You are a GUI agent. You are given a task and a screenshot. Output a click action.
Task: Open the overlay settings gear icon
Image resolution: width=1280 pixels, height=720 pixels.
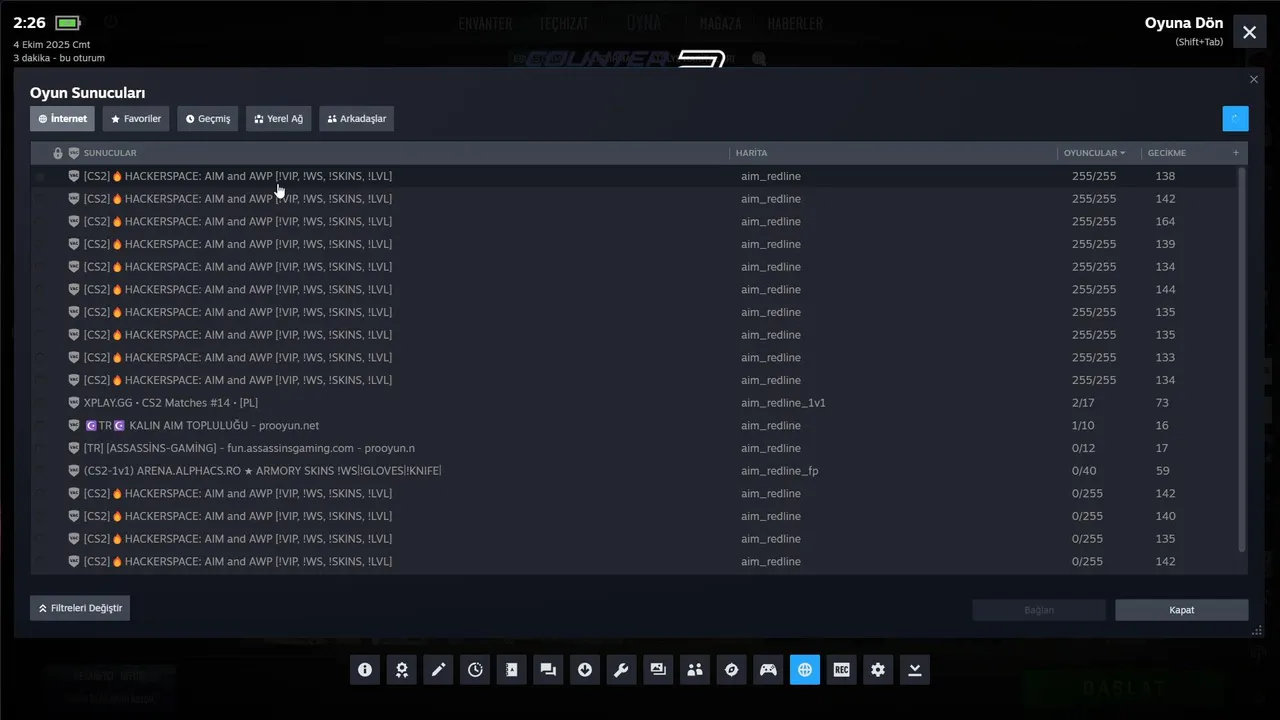(878, 670)
